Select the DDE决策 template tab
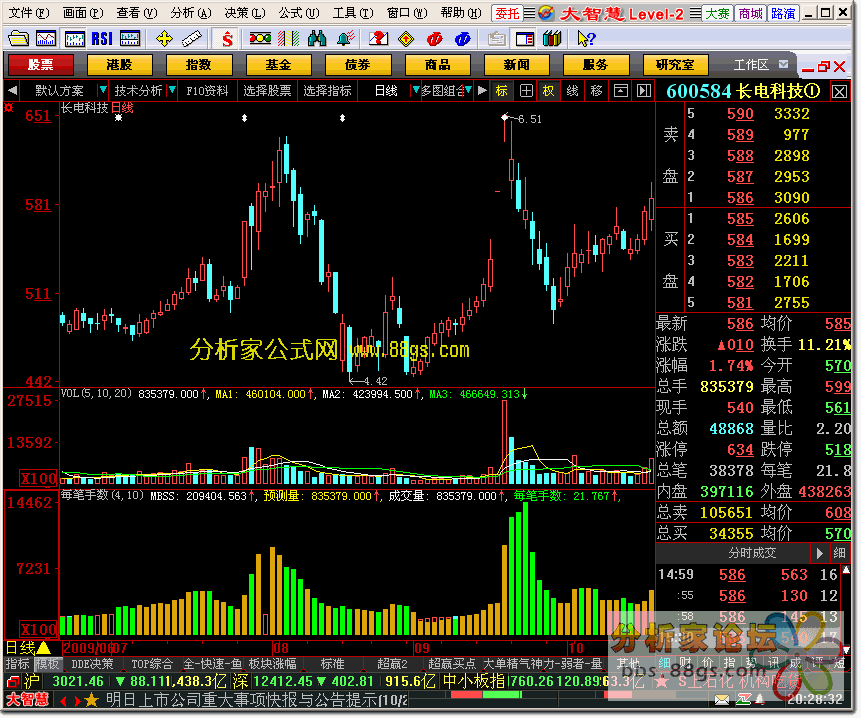Image resolution: width=861 pixels, height=718 pixels. pos(92,664)
